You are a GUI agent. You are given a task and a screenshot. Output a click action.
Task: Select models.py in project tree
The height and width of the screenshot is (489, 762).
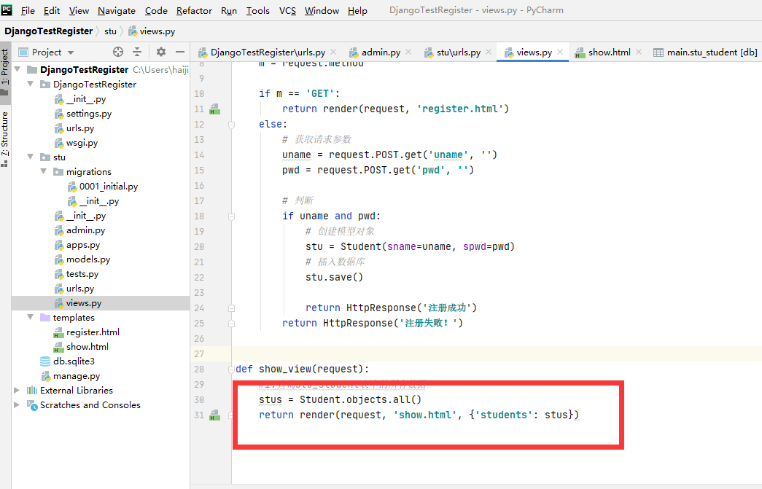click(88, 259)
